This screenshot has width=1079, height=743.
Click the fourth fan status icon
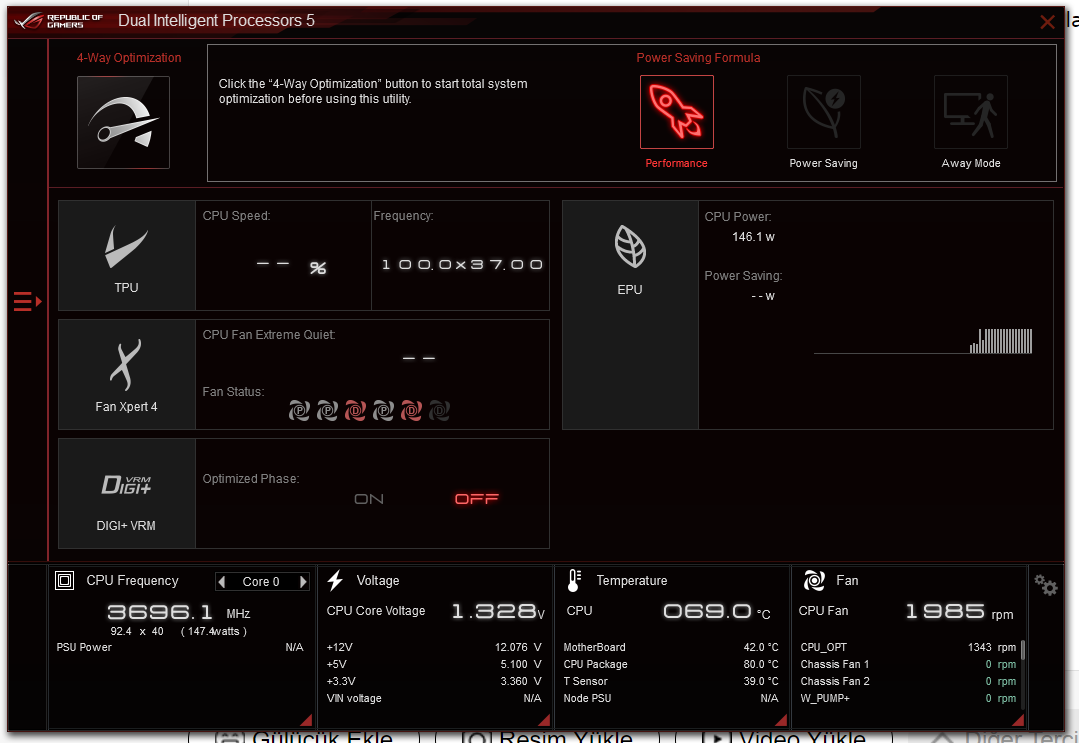[x=383, y=411]
